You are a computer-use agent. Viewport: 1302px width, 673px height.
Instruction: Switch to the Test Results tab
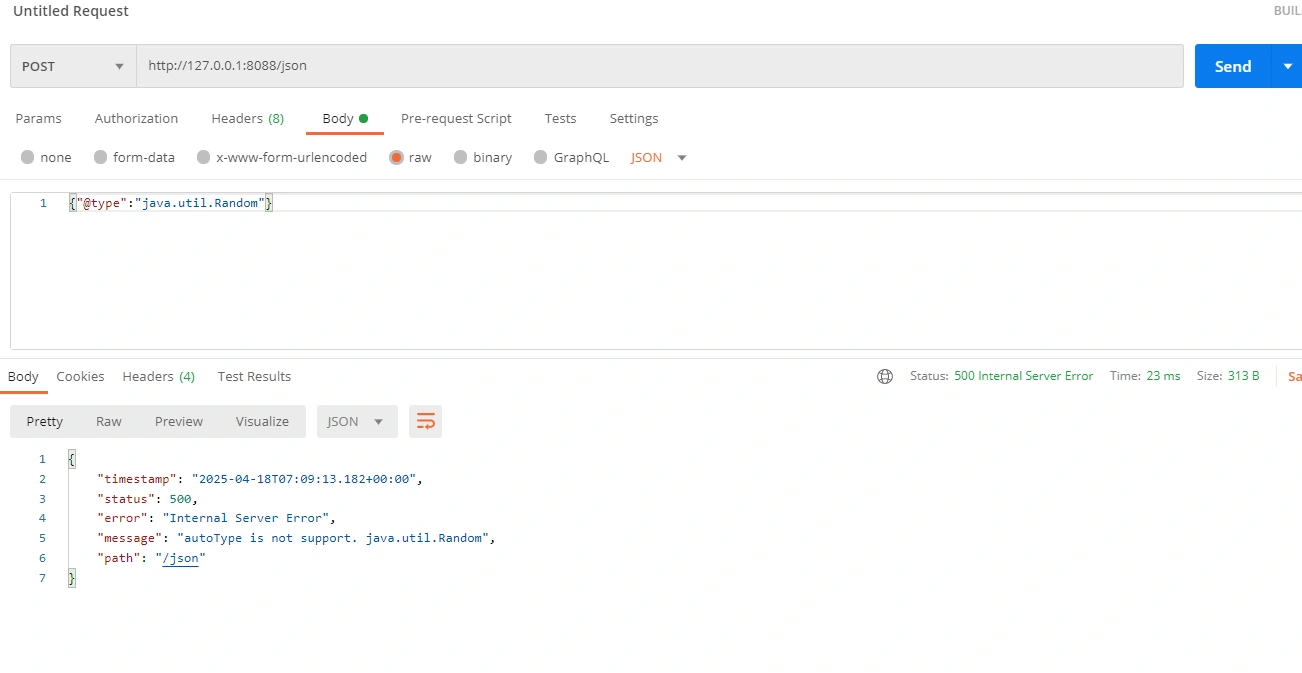click(x=254, y=376)
